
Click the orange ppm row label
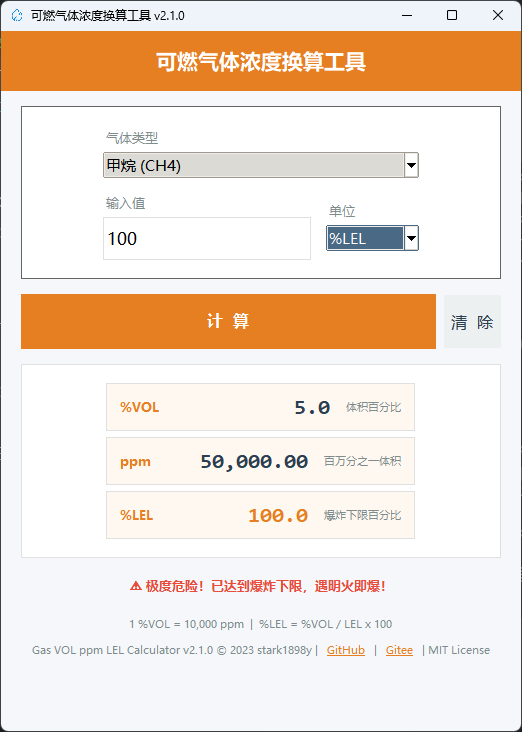(135, 462)
